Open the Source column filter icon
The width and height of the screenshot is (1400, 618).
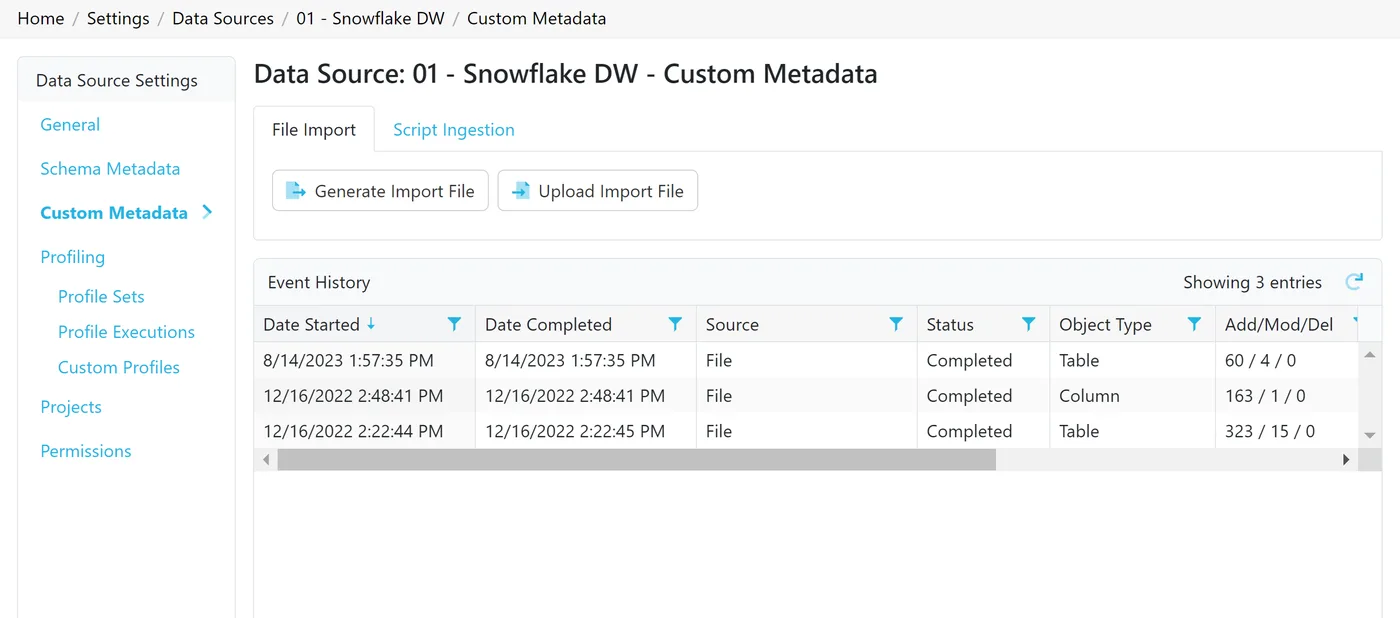click(896, 324)
